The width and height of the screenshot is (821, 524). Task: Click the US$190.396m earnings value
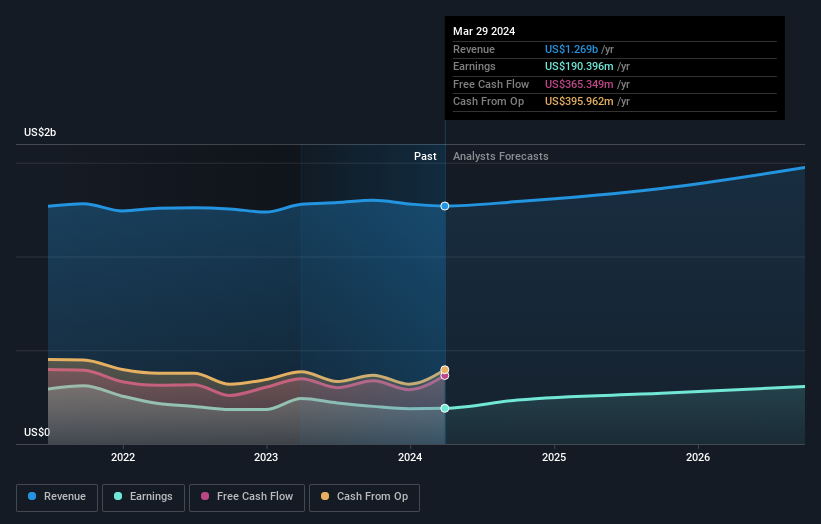579,66
